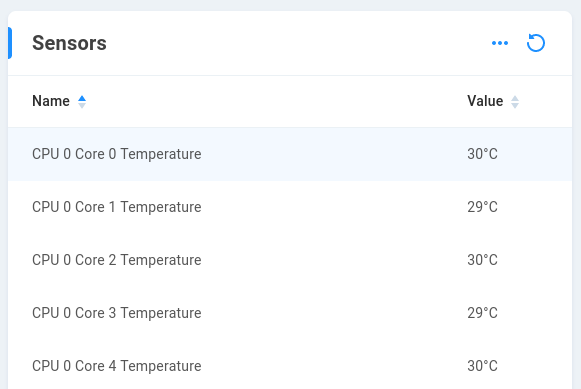The height and width of the screenshot is (389, 581).
Task: Click the 29°C value for Core 3
Action: (x=482, y=313)
